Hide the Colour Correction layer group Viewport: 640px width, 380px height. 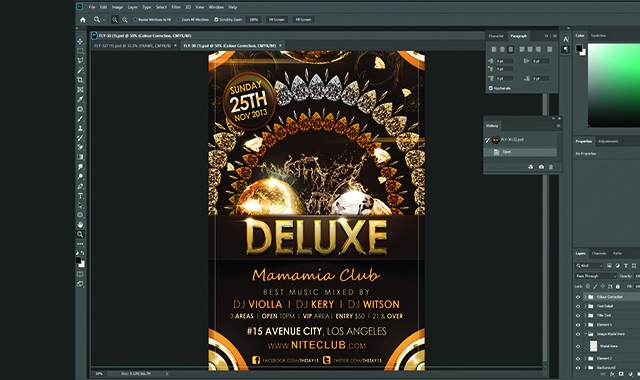tap(578, 297)
